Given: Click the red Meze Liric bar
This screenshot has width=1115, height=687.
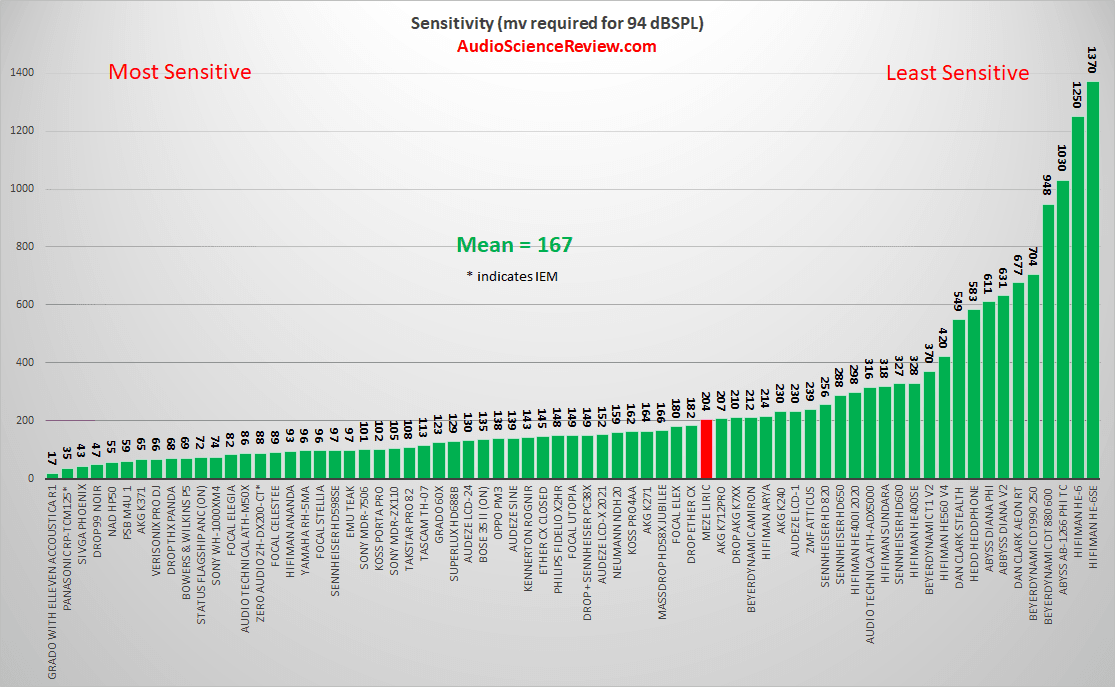Looking at the screenshot, I should point(706,448).
